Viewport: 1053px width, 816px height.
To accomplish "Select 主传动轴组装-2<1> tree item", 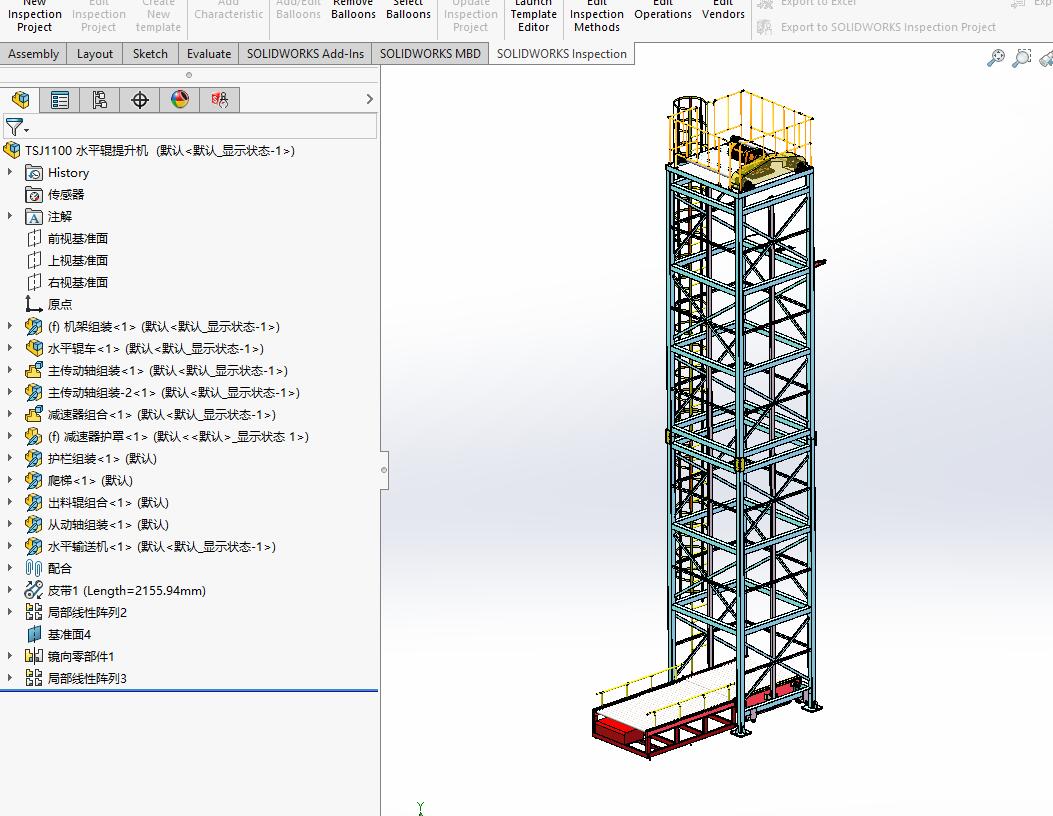I will click(x=174, y=393).
